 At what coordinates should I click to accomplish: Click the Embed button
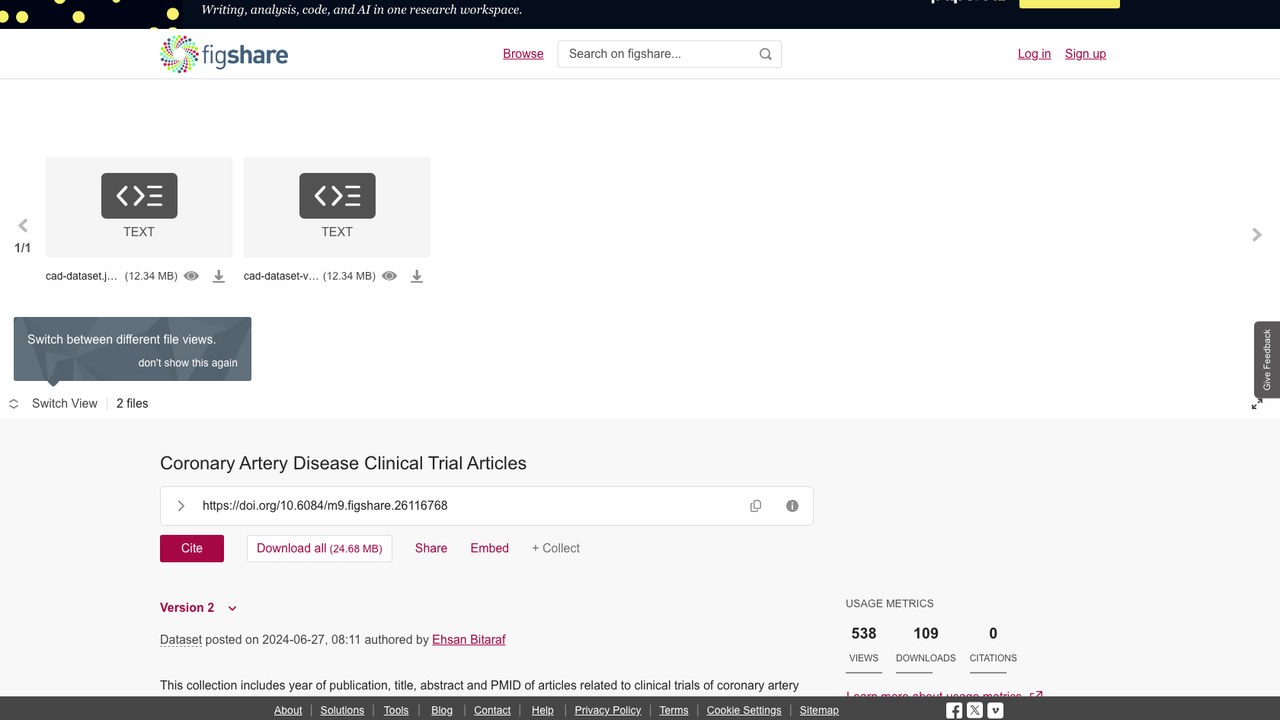[x=490, y=548]
